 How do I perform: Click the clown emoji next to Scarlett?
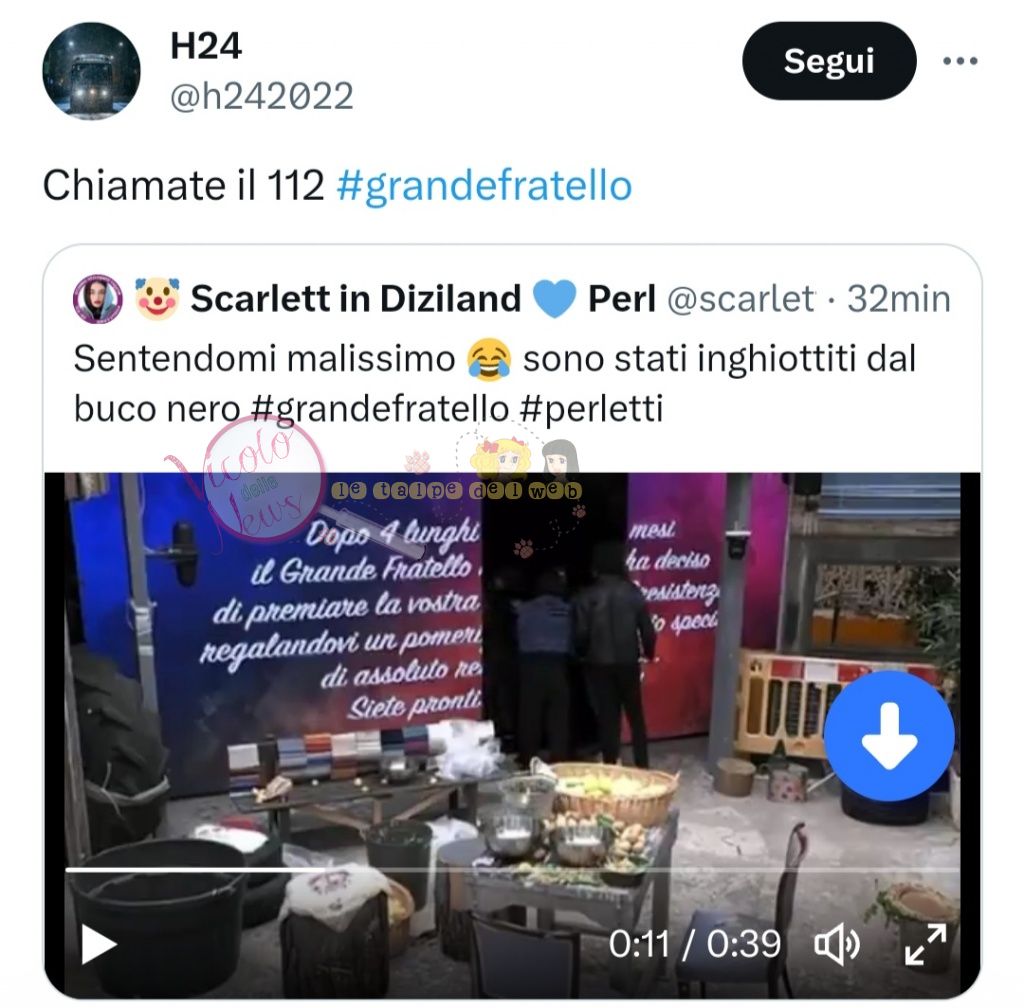pos(157,299)
